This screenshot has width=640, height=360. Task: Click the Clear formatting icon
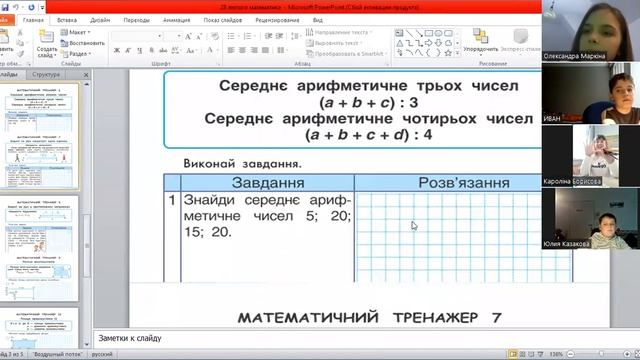(215, 37)
